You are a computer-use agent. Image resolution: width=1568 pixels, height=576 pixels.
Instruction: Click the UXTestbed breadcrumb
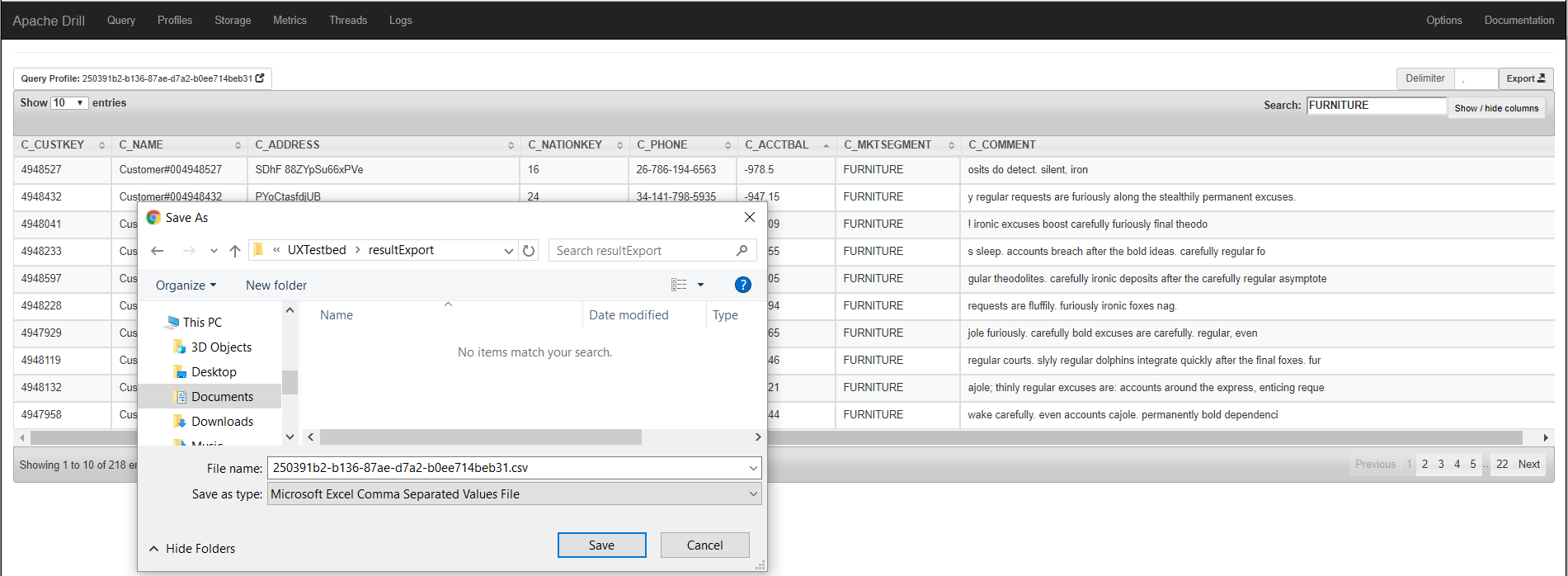(x=317, y=250)
